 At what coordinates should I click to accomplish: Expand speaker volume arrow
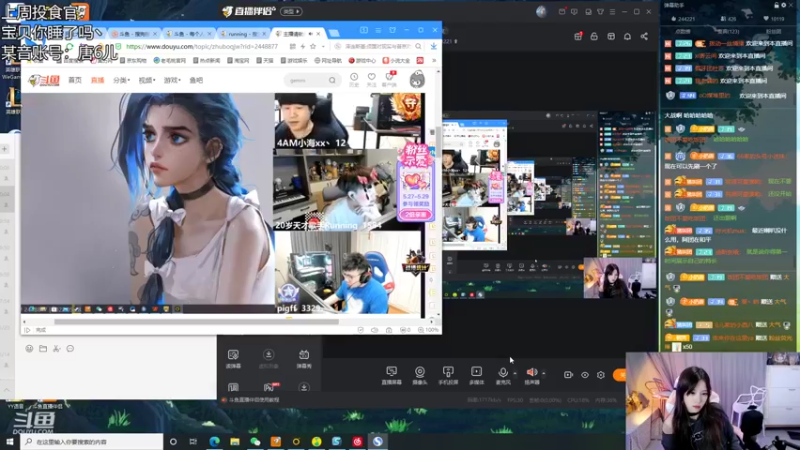543,373
